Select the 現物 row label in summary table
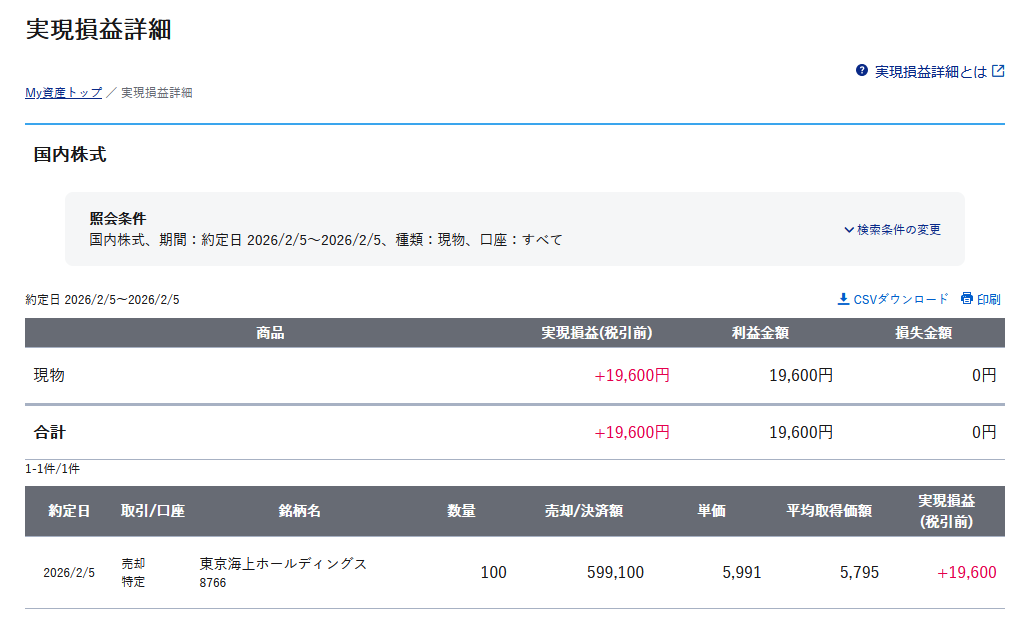 [49, 376]
